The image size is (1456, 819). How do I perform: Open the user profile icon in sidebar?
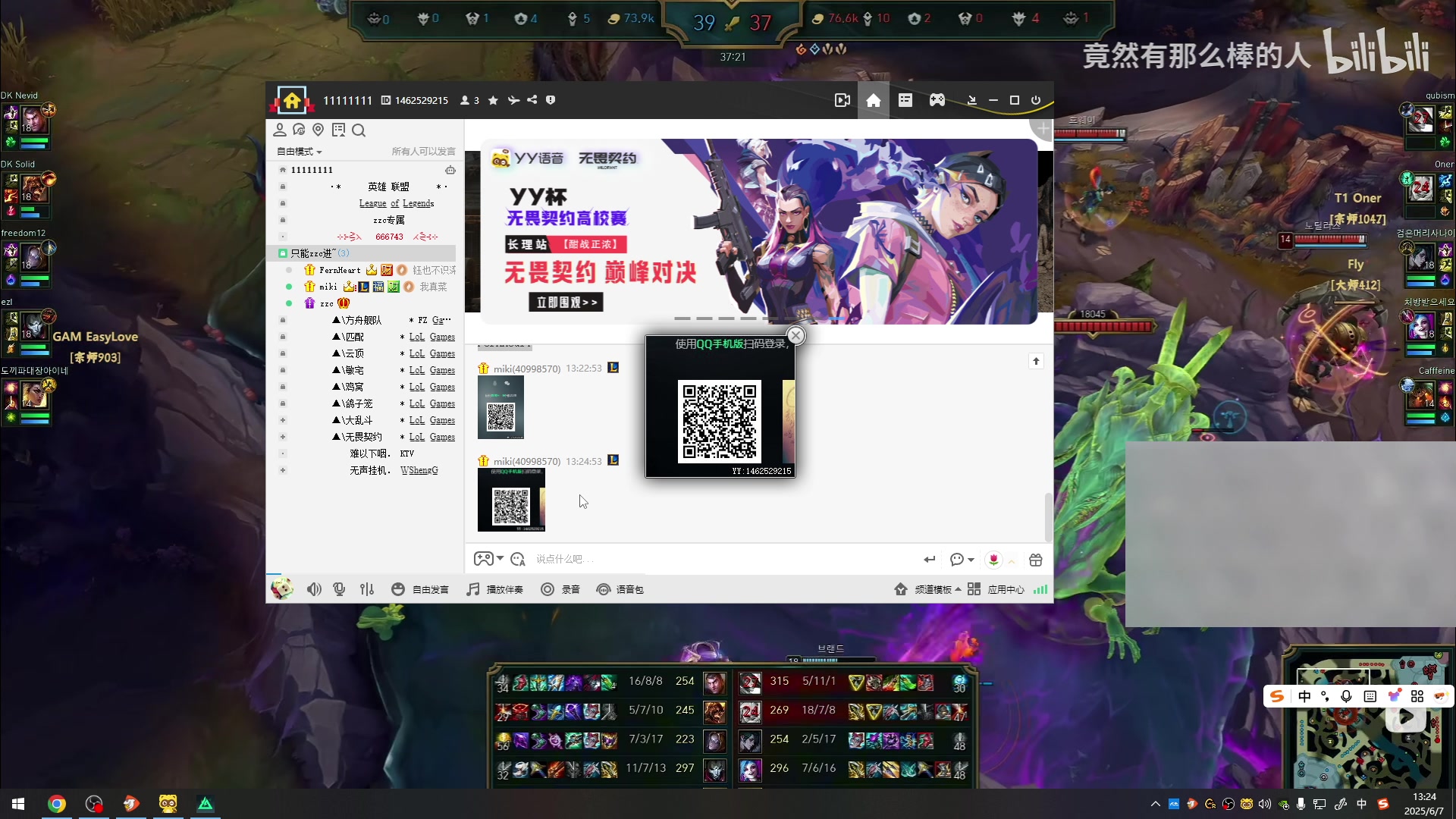pos(280,130)
